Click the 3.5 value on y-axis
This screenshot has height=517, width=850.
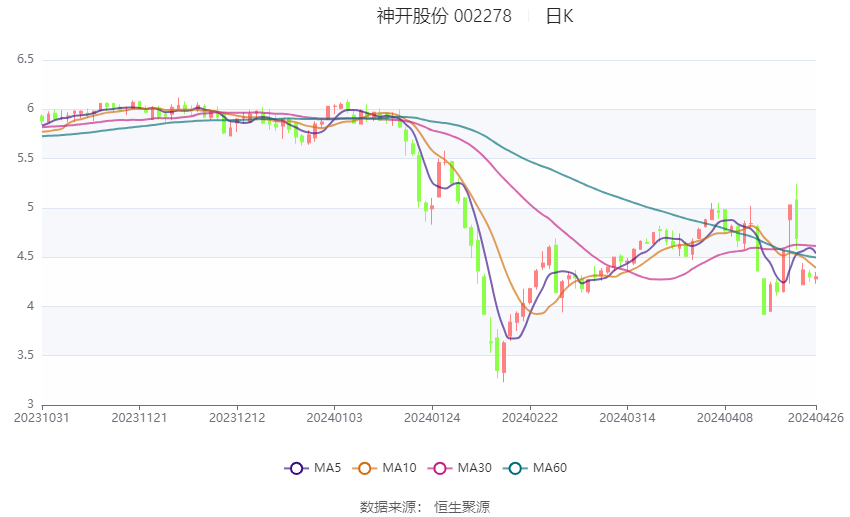coord(25,355)
